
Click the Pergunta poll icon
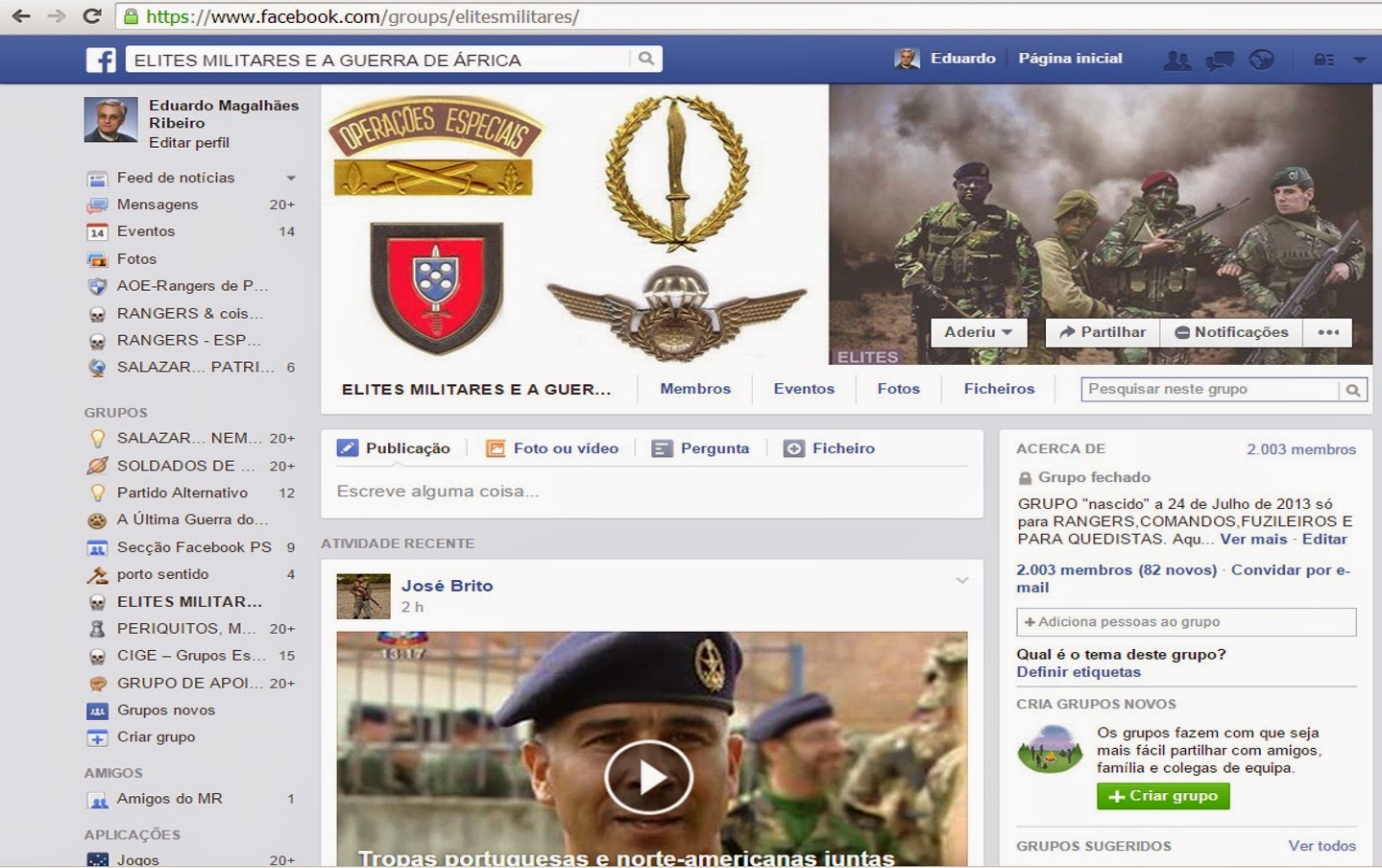point(662,448)
